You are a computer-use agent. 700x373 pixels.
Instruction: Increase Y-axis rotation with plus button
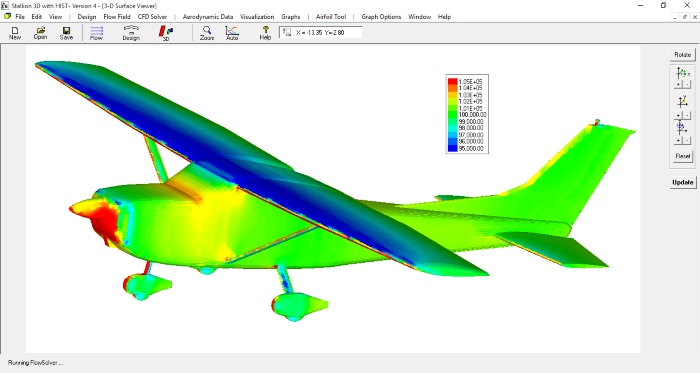pyautogui.click(x=678, y=115)
